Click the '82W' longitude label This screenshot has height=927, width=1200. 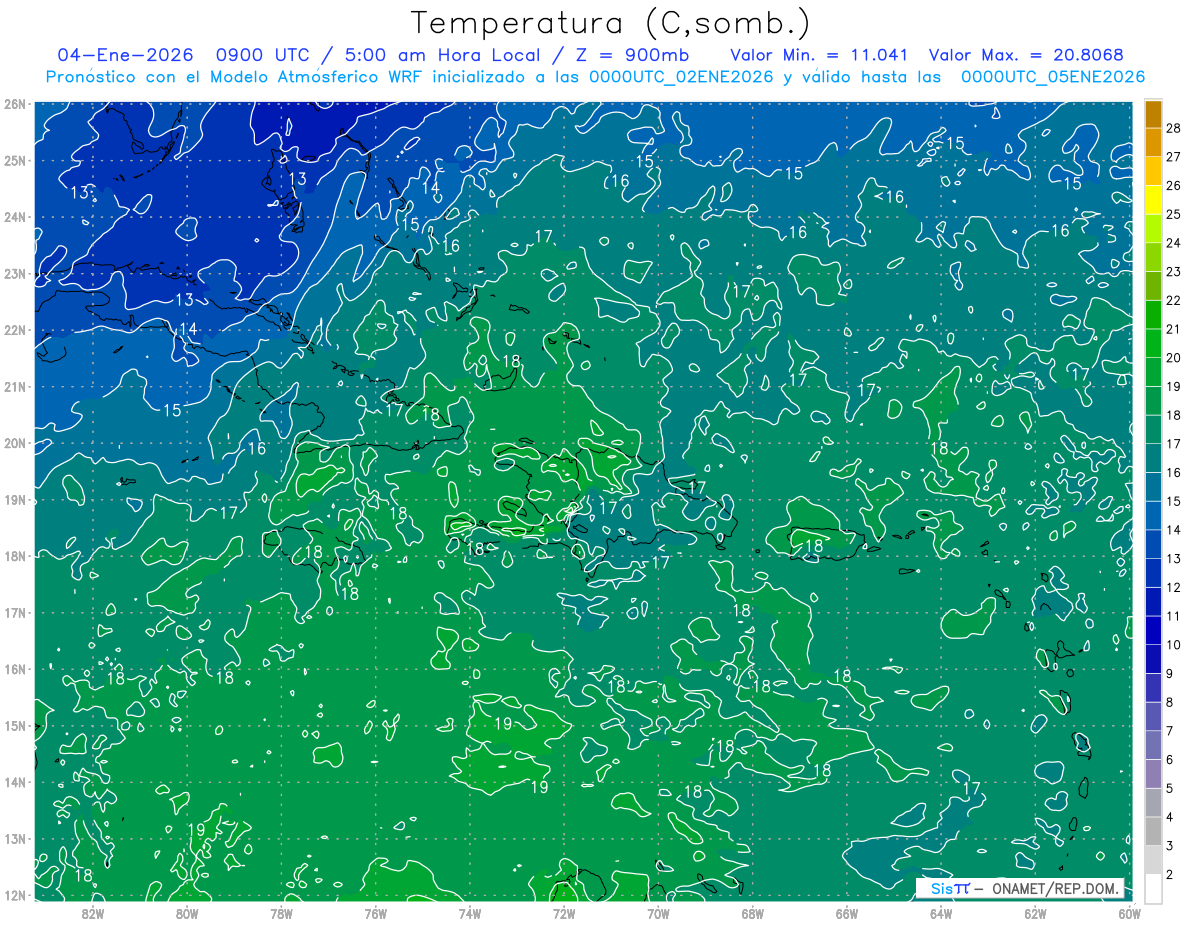[93, 913]
